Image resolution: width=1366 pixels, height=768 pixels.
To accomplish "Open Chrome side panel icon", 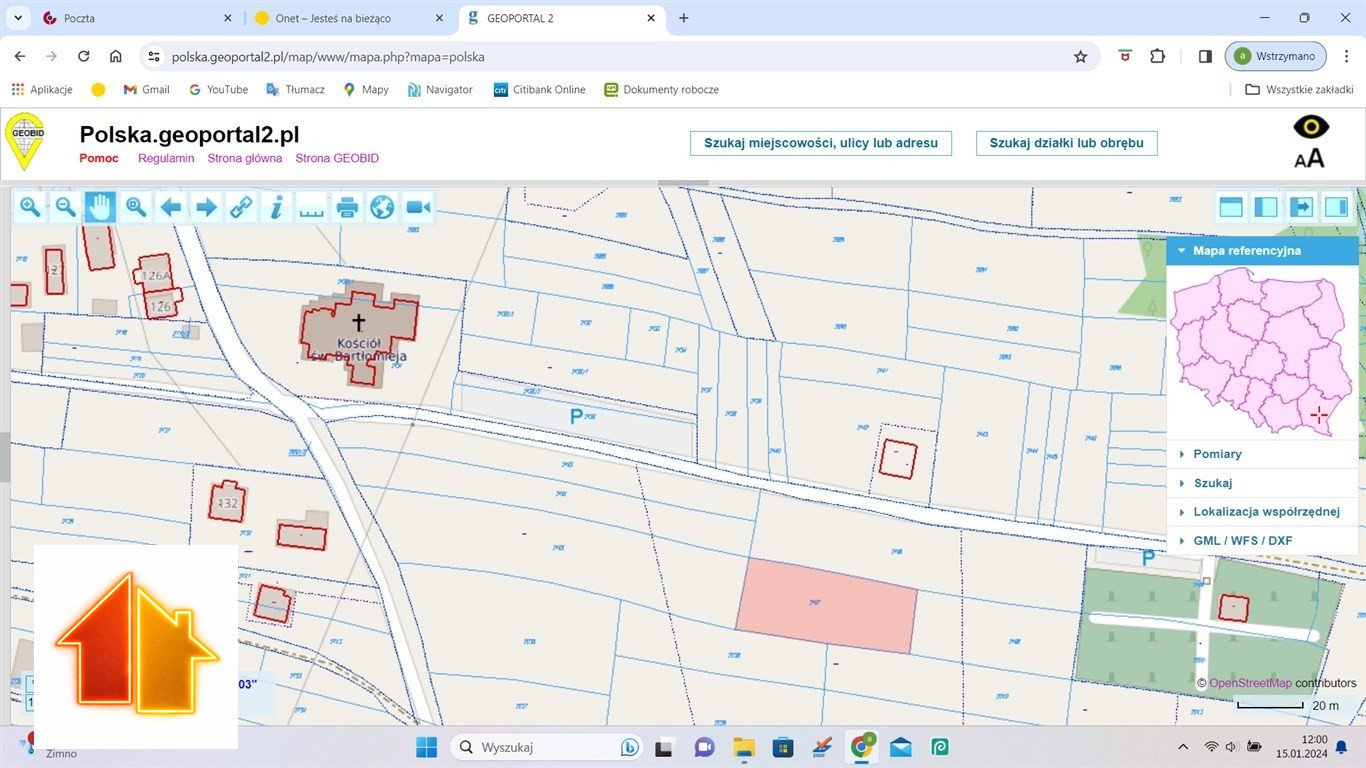I will click(x=1205, y=57).
